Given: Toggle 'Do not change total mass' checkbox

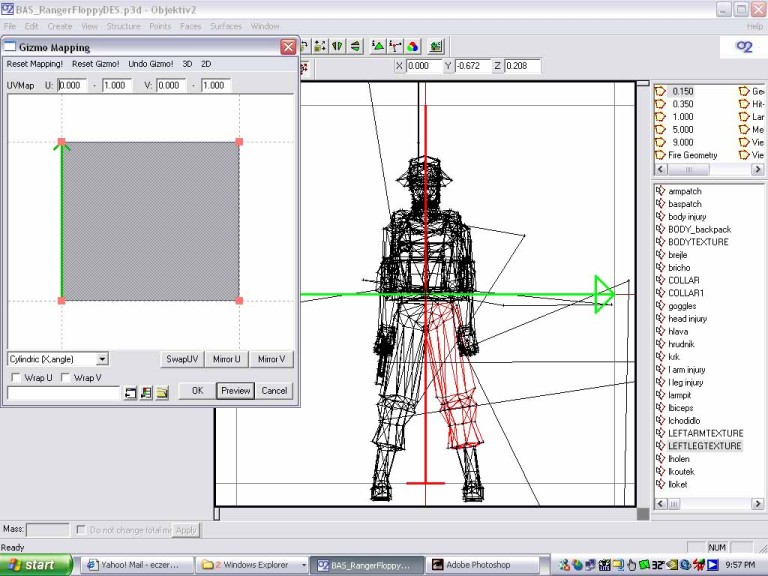Looking at the screenshot, I should click(x=82, y=530).
